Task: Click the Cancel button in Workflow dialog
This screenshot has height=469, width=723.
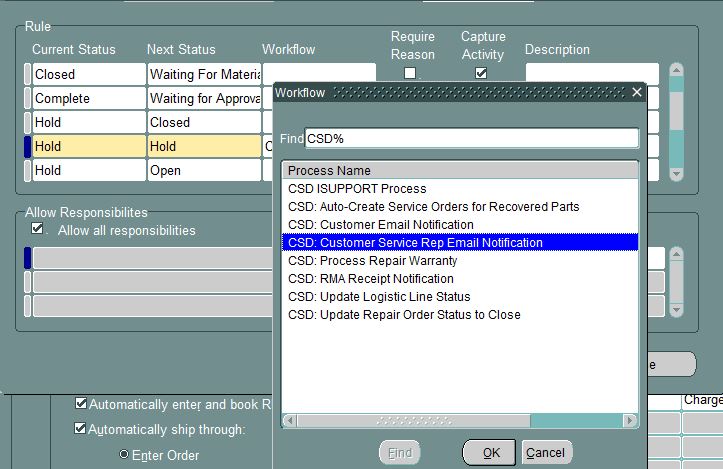Action: coord(546,453)
